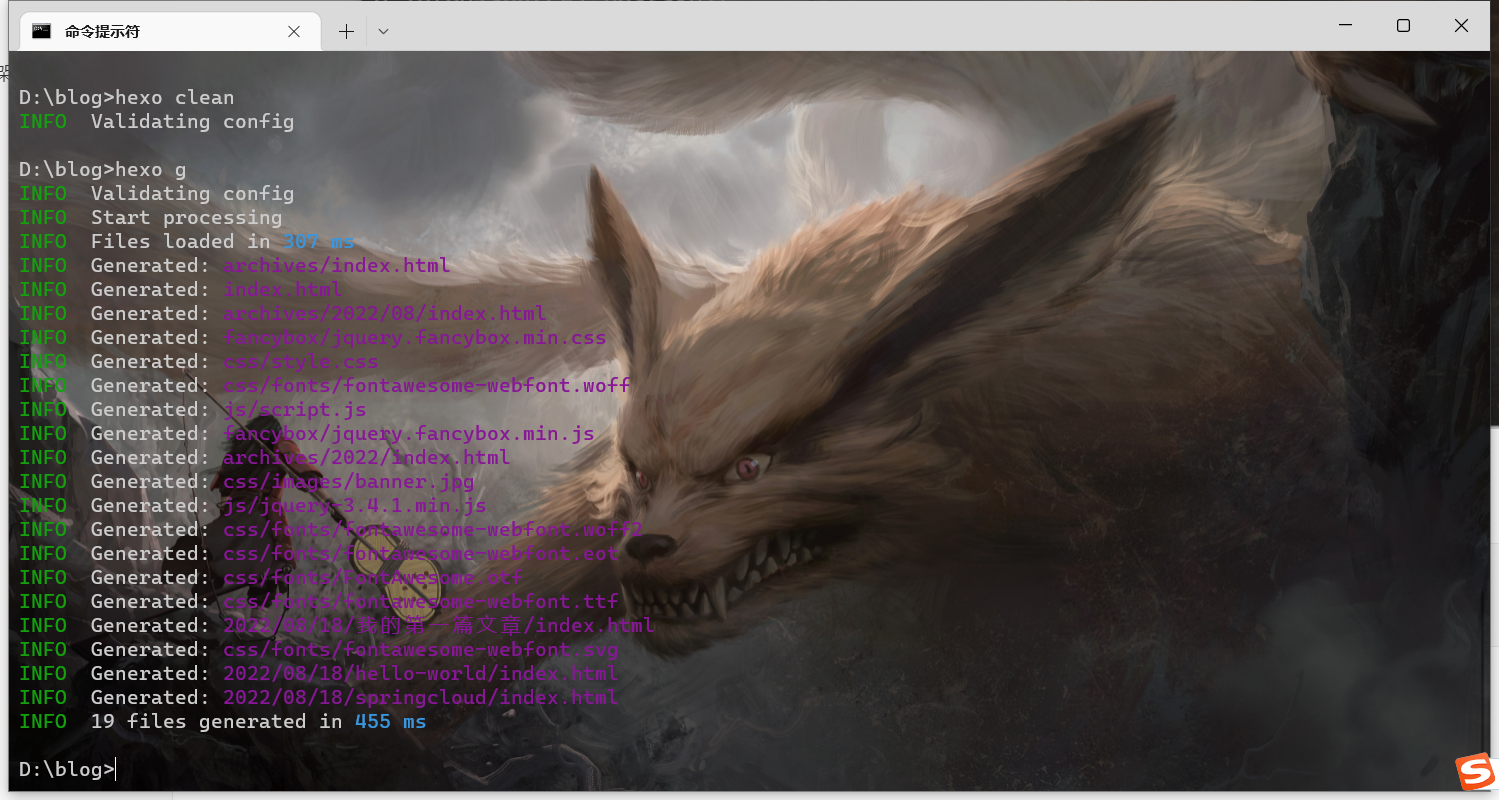Click the js/script.js generated path
The width and height of the screenshot is (1499, 800).
[x=296, y=409]
